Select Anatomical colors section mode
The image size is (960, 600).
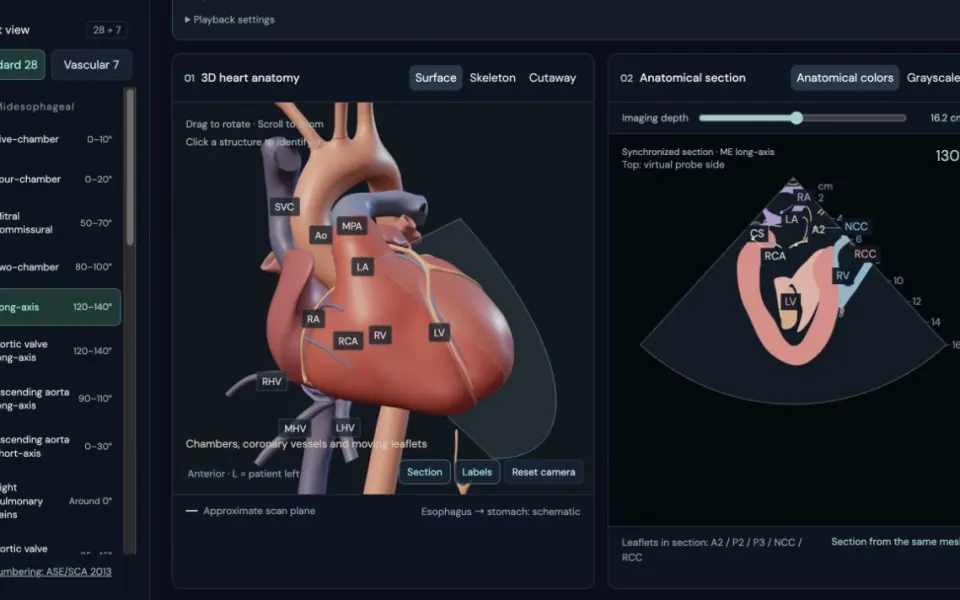pyautogui.click(x=844, y=78)
